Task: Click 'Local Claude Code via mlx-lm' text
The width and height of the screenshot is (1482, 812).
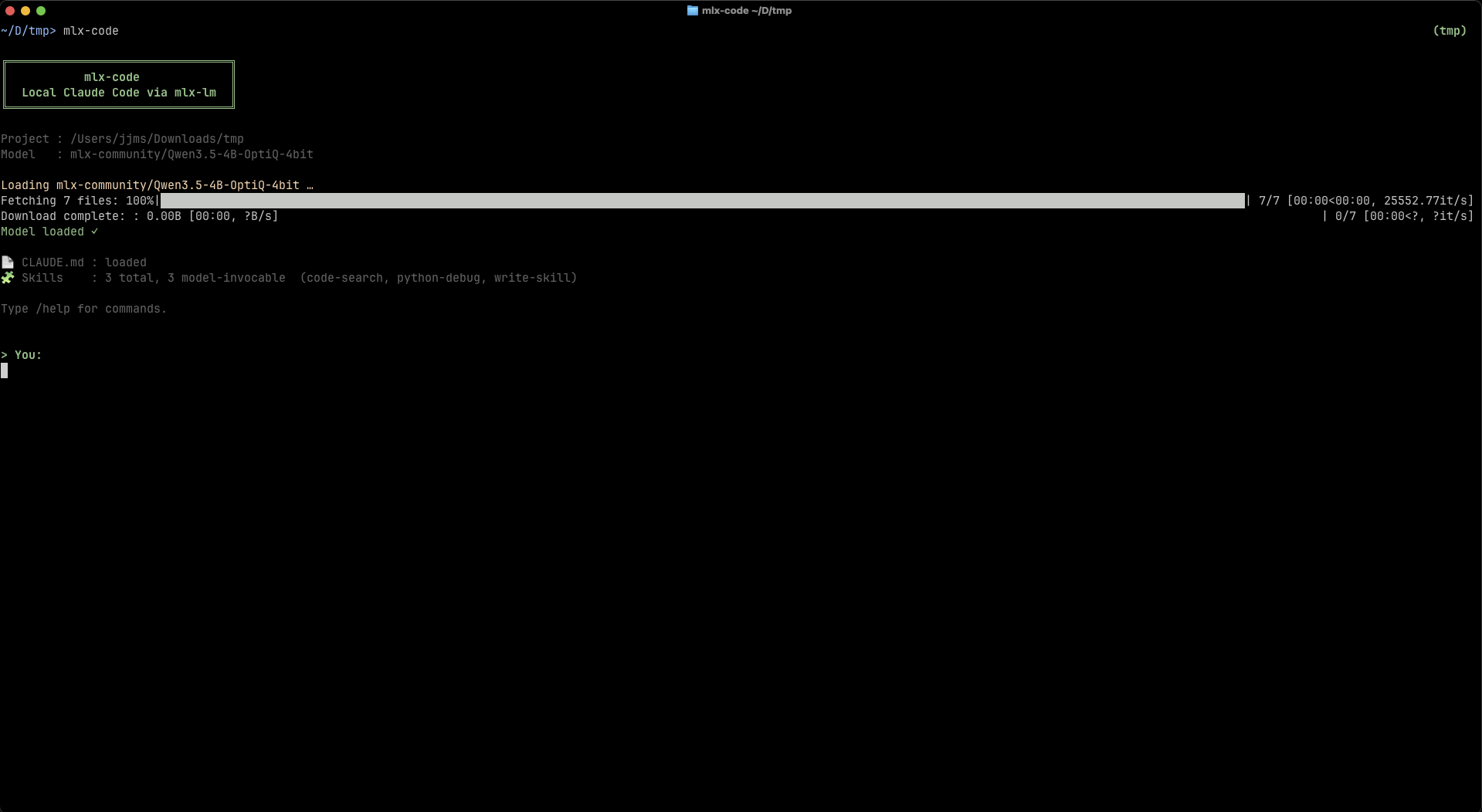Action: point(119,93)
